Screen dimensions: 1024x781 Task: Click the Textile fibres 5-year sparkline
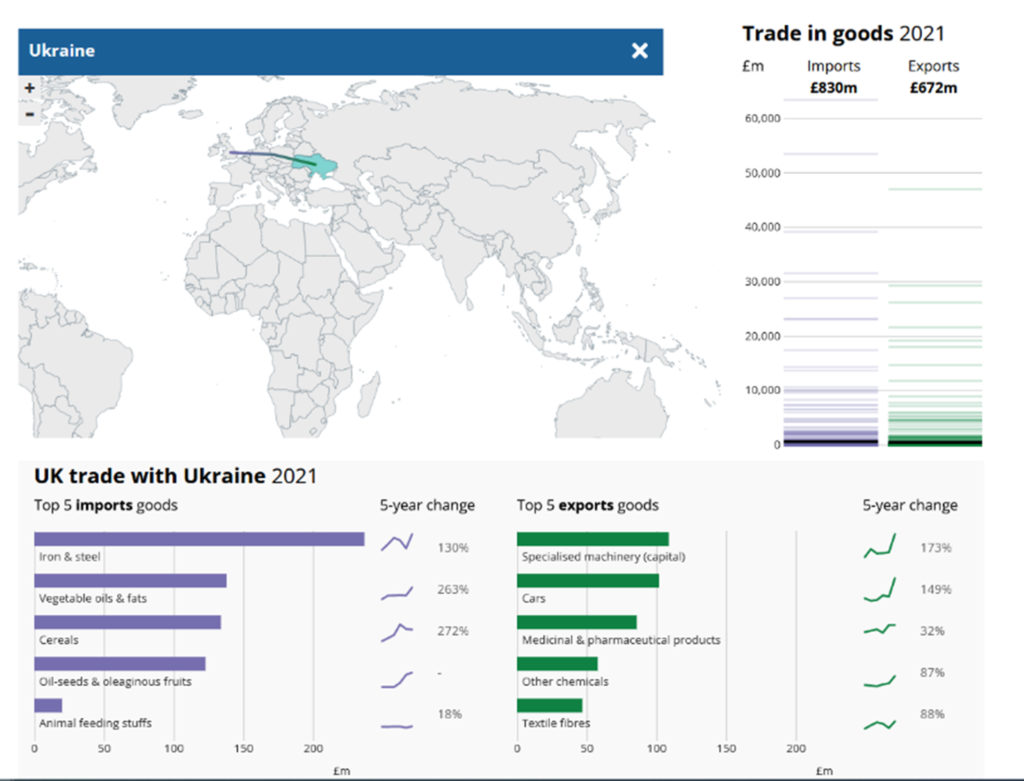click(x=880, y=723)
